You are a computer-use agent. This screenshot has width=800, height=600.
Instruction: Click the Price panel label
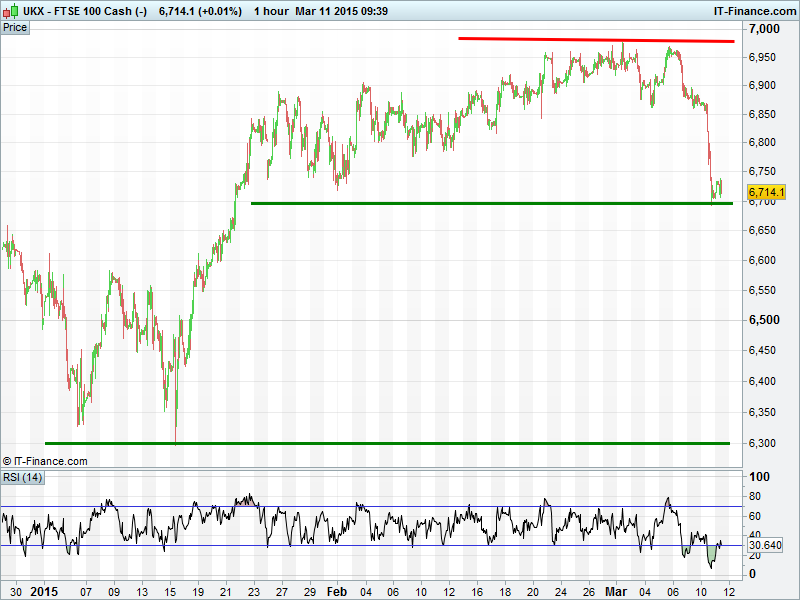pos(15,28)
